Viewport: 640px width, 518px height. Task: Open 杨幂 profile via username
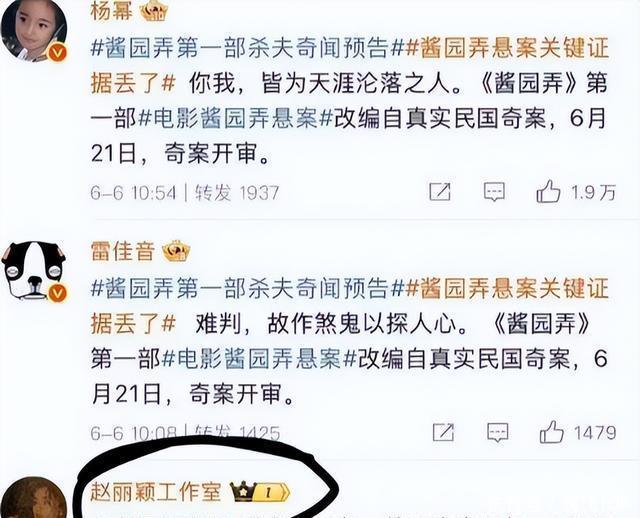pyautogui.click(x=111, y=11)
